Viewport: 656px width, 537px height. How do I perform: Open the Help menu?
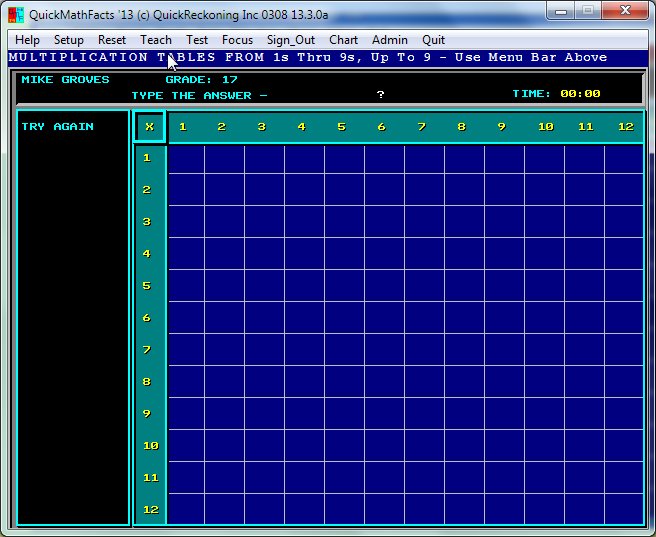[x=28, y=40]
